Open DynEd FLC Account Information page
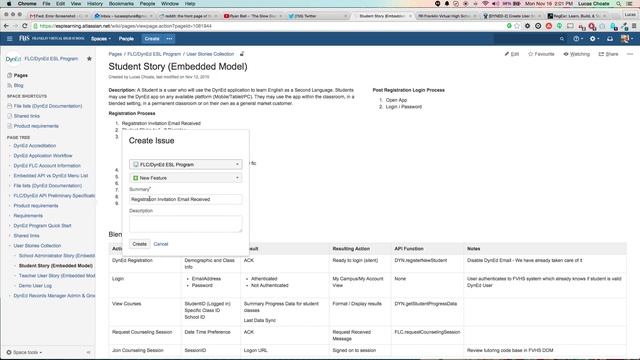Image resolution: width=640 pixels, height=360 pixels. 47,166
